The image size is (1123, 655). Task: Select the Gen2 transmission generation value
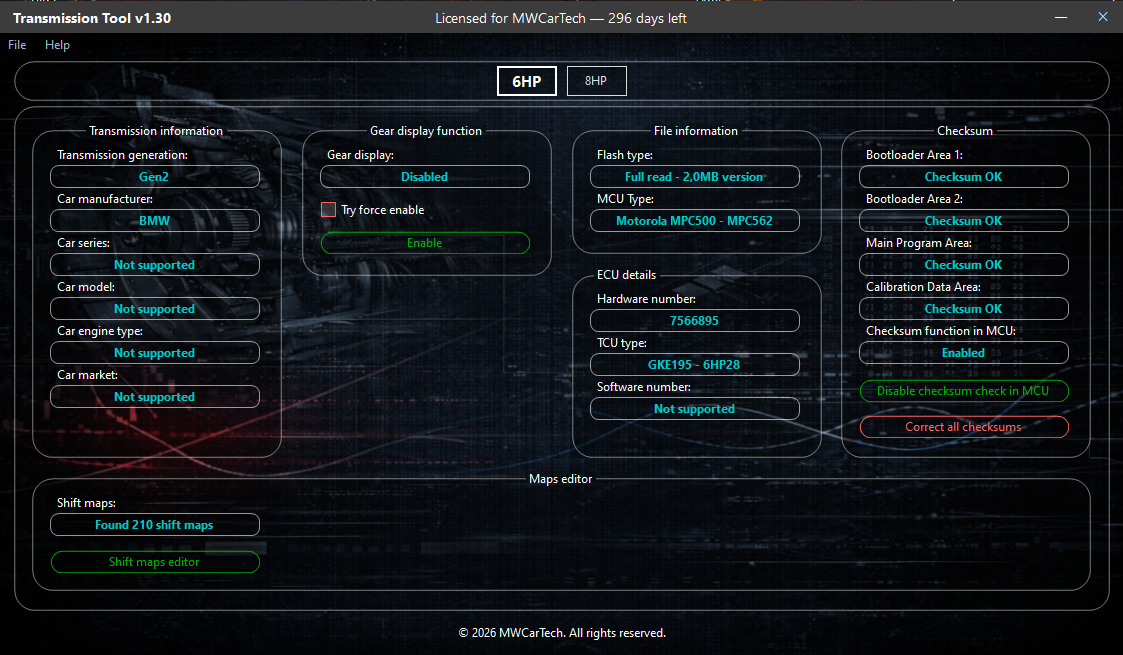coord(155,177)
